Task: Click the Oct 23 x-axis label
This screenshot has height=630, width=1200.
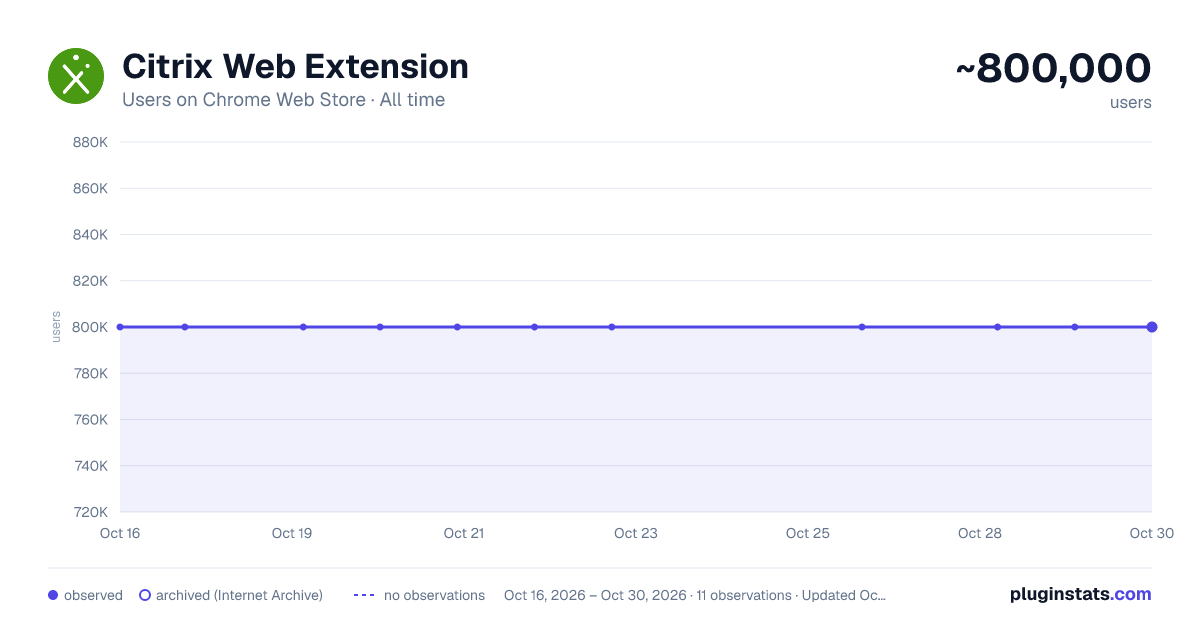Action: (636, 533)
